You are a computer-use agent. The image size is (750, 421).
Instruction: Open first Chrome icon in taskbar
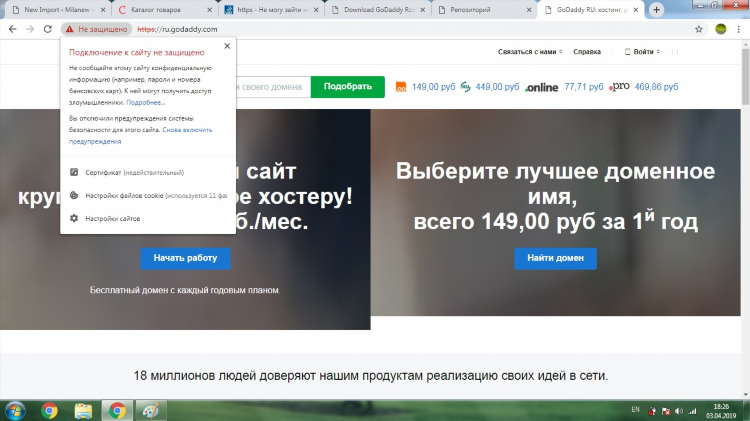pos(49,410)
